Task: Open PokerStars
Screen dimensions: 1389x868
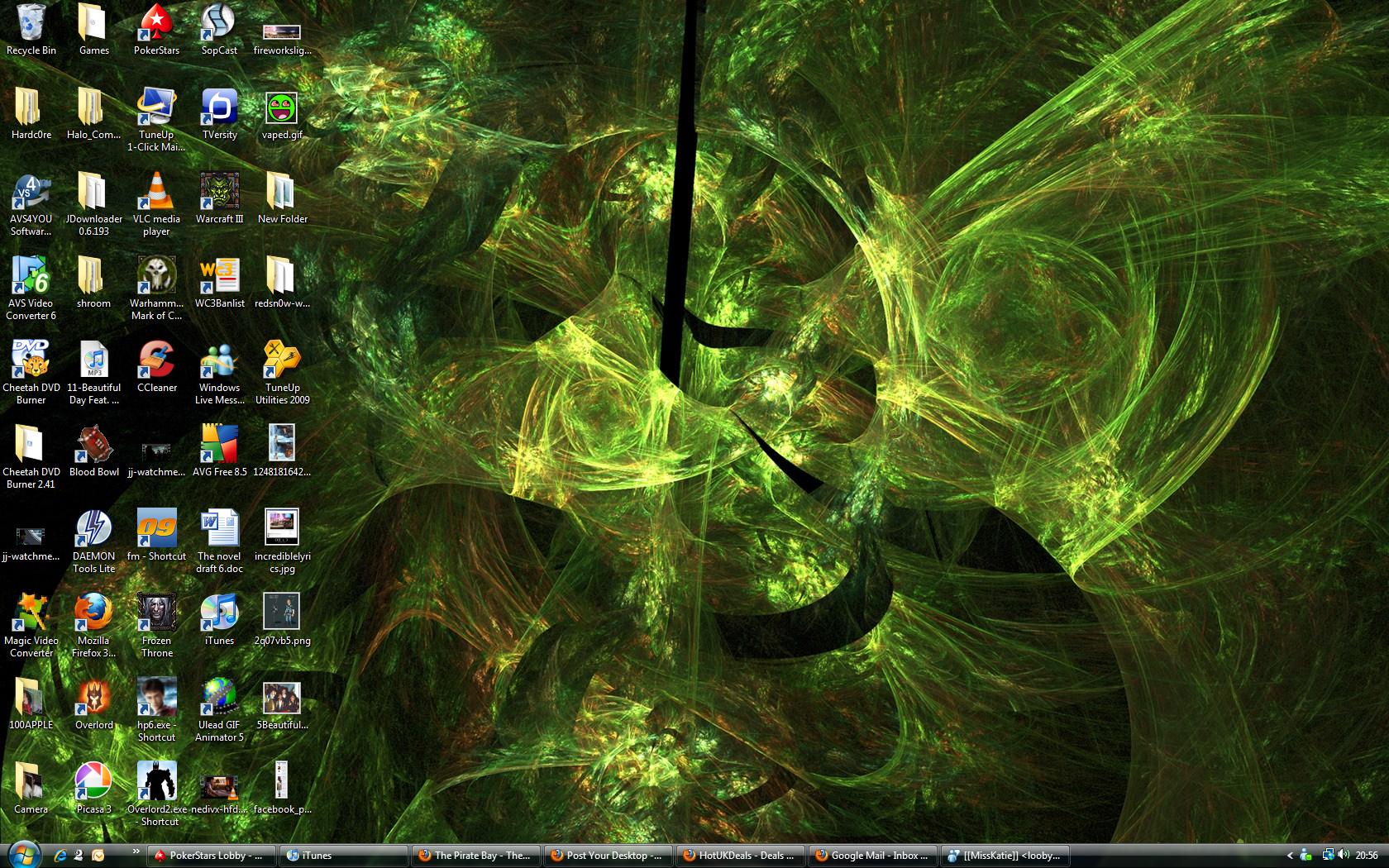Action: [x=156, y=25]
